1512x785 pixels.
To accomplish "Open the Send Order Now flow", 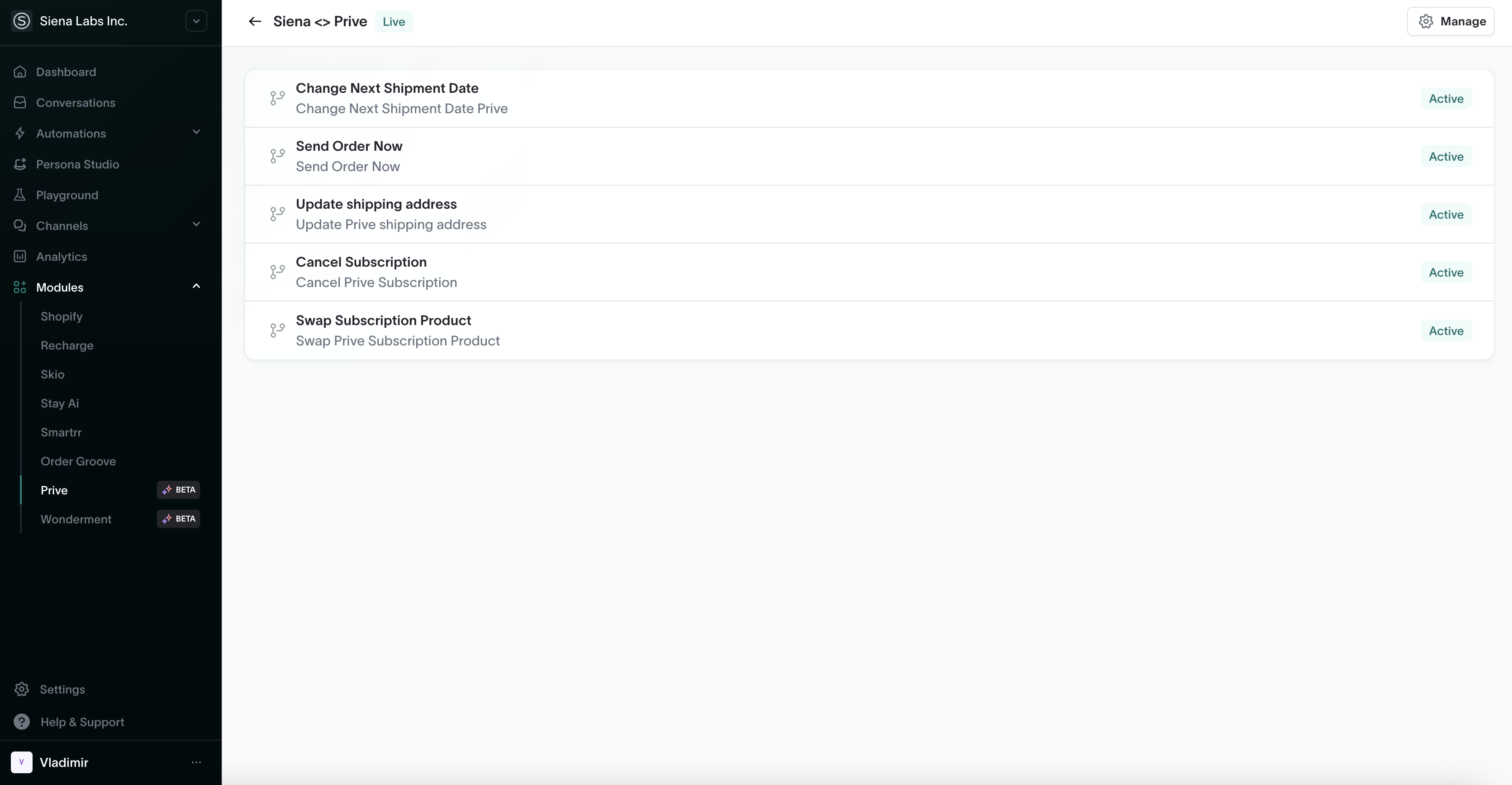I will (869, 156).
